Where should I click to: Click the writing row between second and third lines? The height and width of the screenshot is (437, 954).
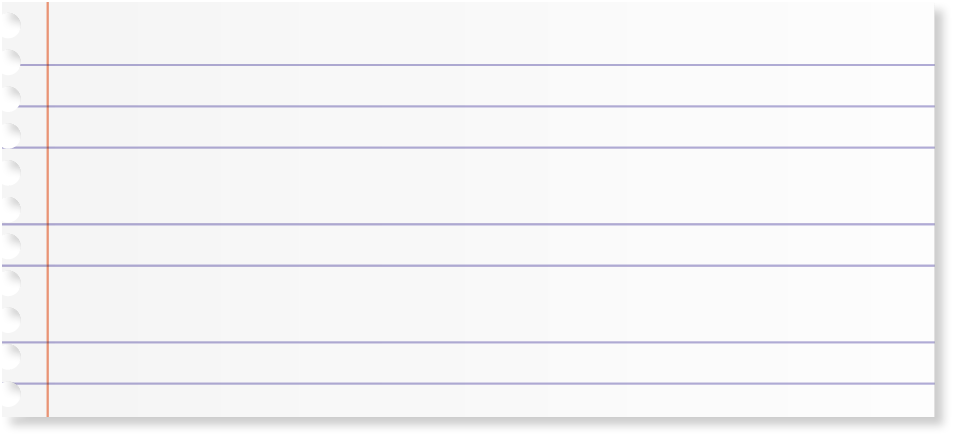click(x=480, y=127)
